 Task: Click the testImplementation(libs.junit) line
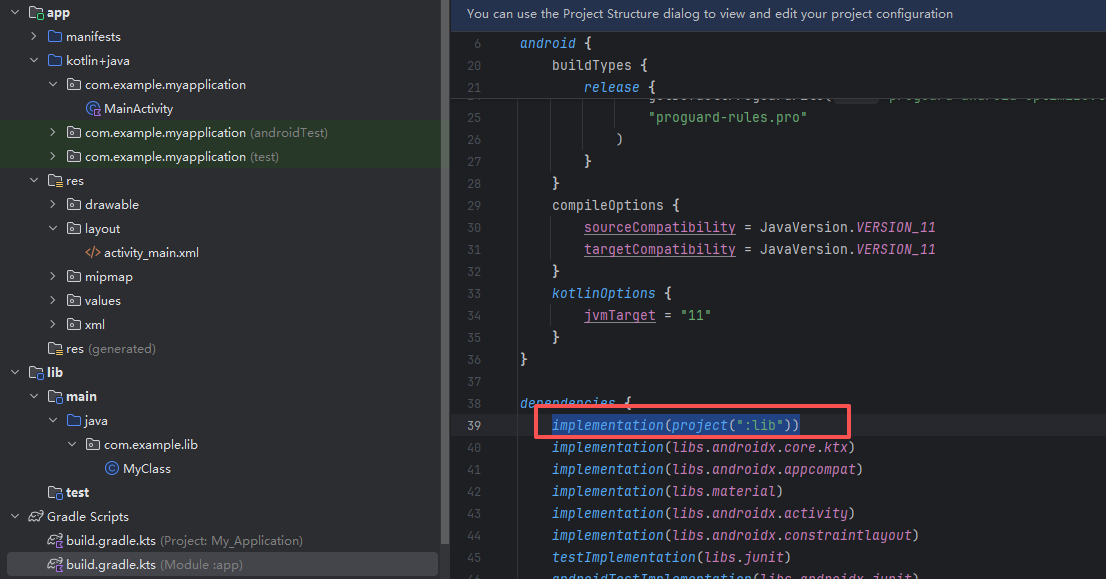click(671, 557)
